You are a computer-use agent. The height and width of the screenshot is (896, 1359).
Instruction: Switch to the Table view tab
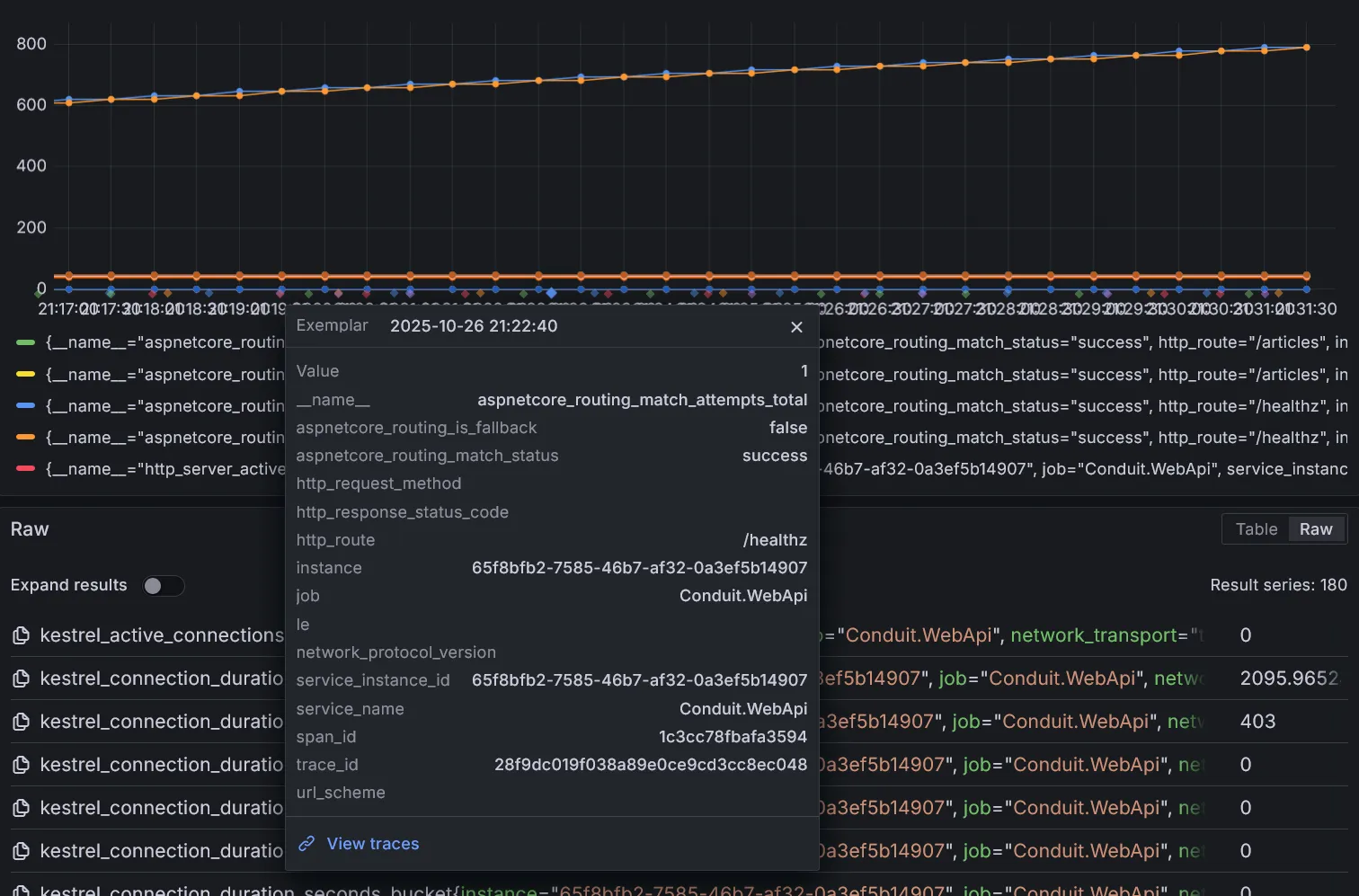tap(1256, 529)
